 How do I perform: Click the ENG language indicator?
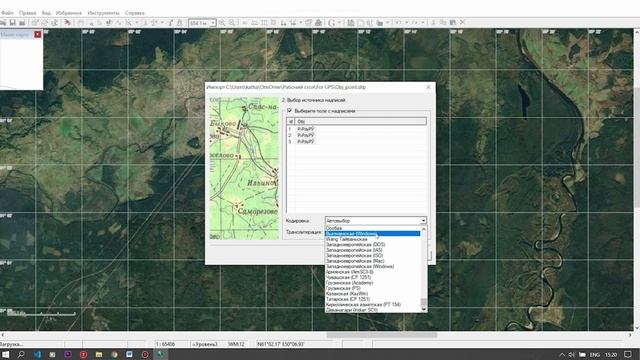(595, 355)
